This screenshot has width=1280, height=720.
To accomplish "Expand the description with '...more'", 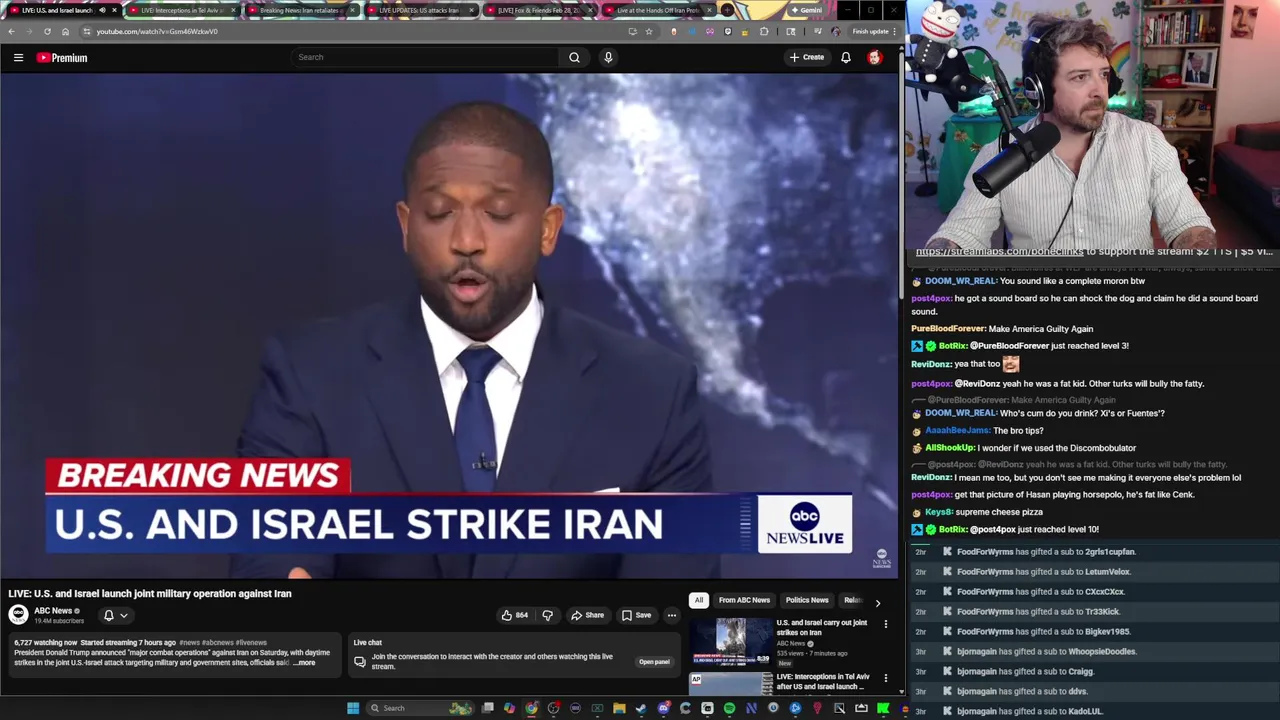I will coord(304,663).
